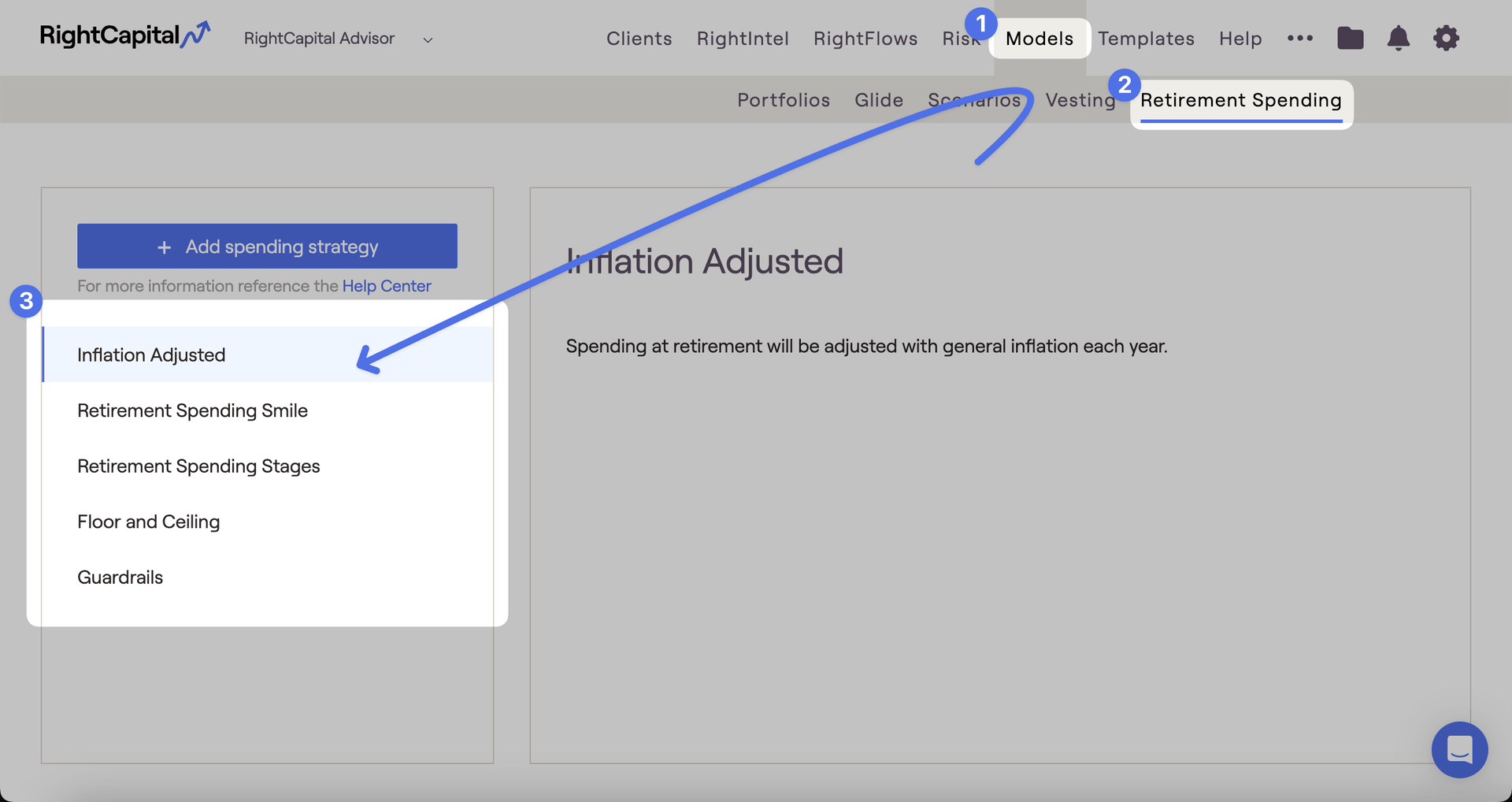Click Add spending strategy button
The width and height of the screenshot is (1512, 802).
coord(267,246)
